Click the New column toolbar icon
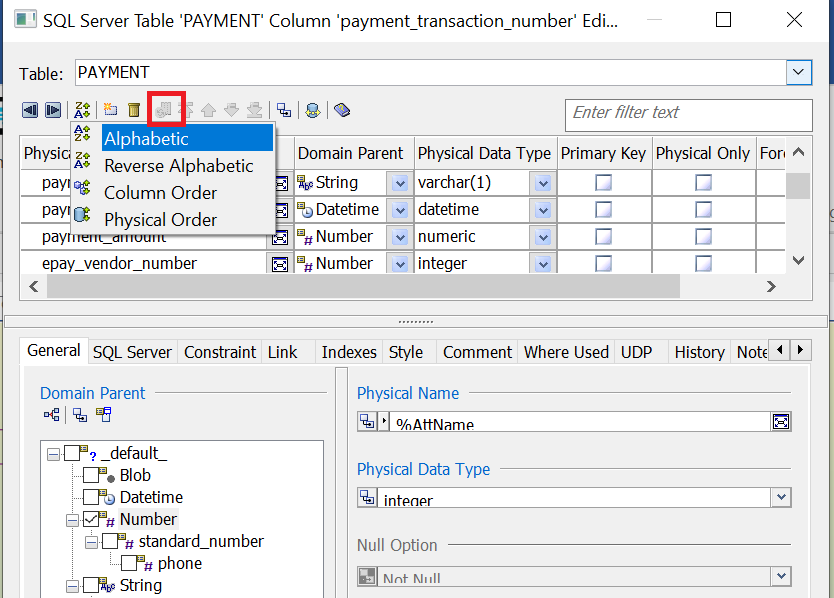This screenshot has height=598, width=834. [x=110, y=110]
